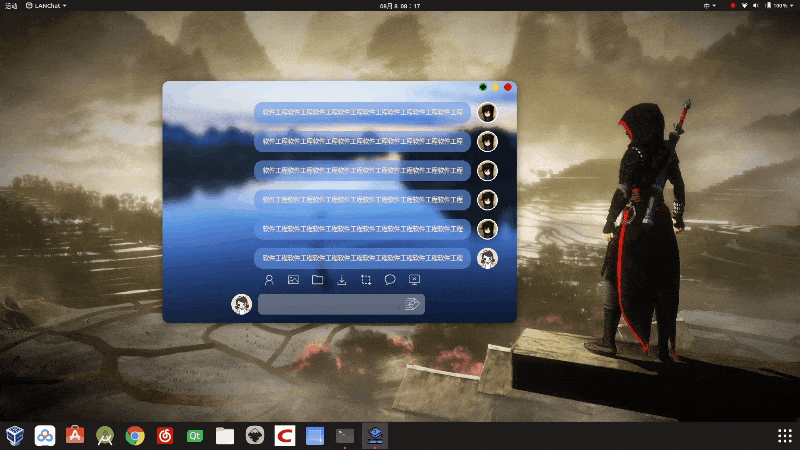Click the monitor screen icon in chat toolbar
Image resolution: width=800 pixels, height=450 pixels.
coord(414,280)
